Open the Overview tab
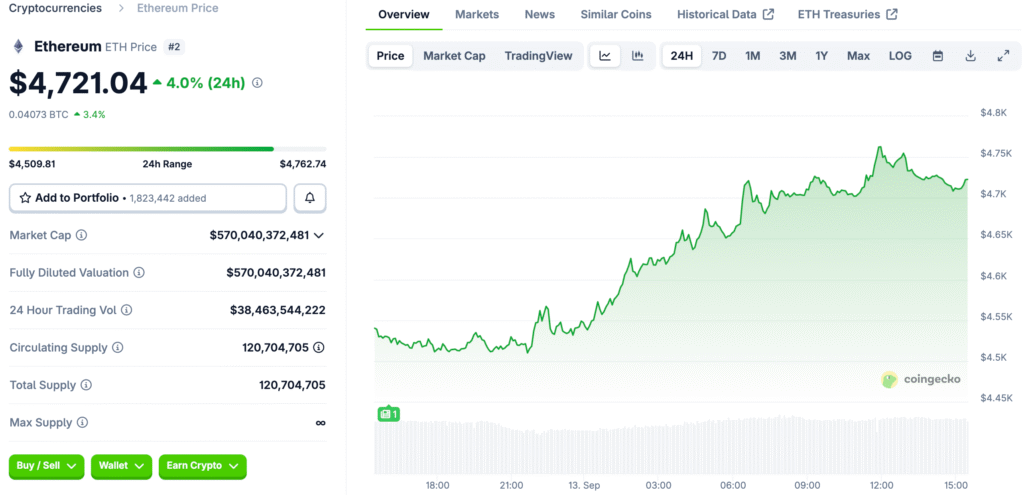This screenshot has width=1024, height=495. click(404, 14)
